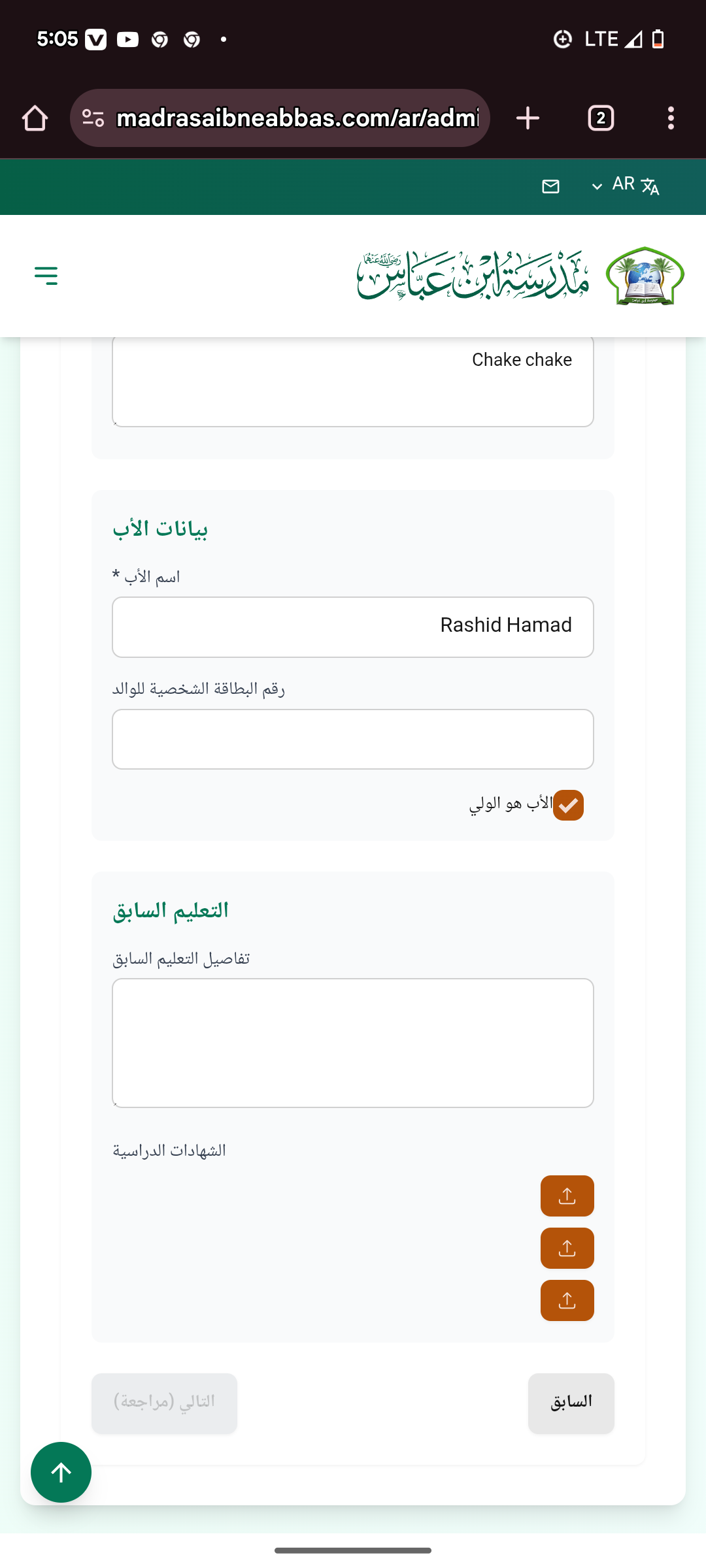Tap the mail envelope icon
Screen dimensions: 706x1568
[x=551, y=187]
